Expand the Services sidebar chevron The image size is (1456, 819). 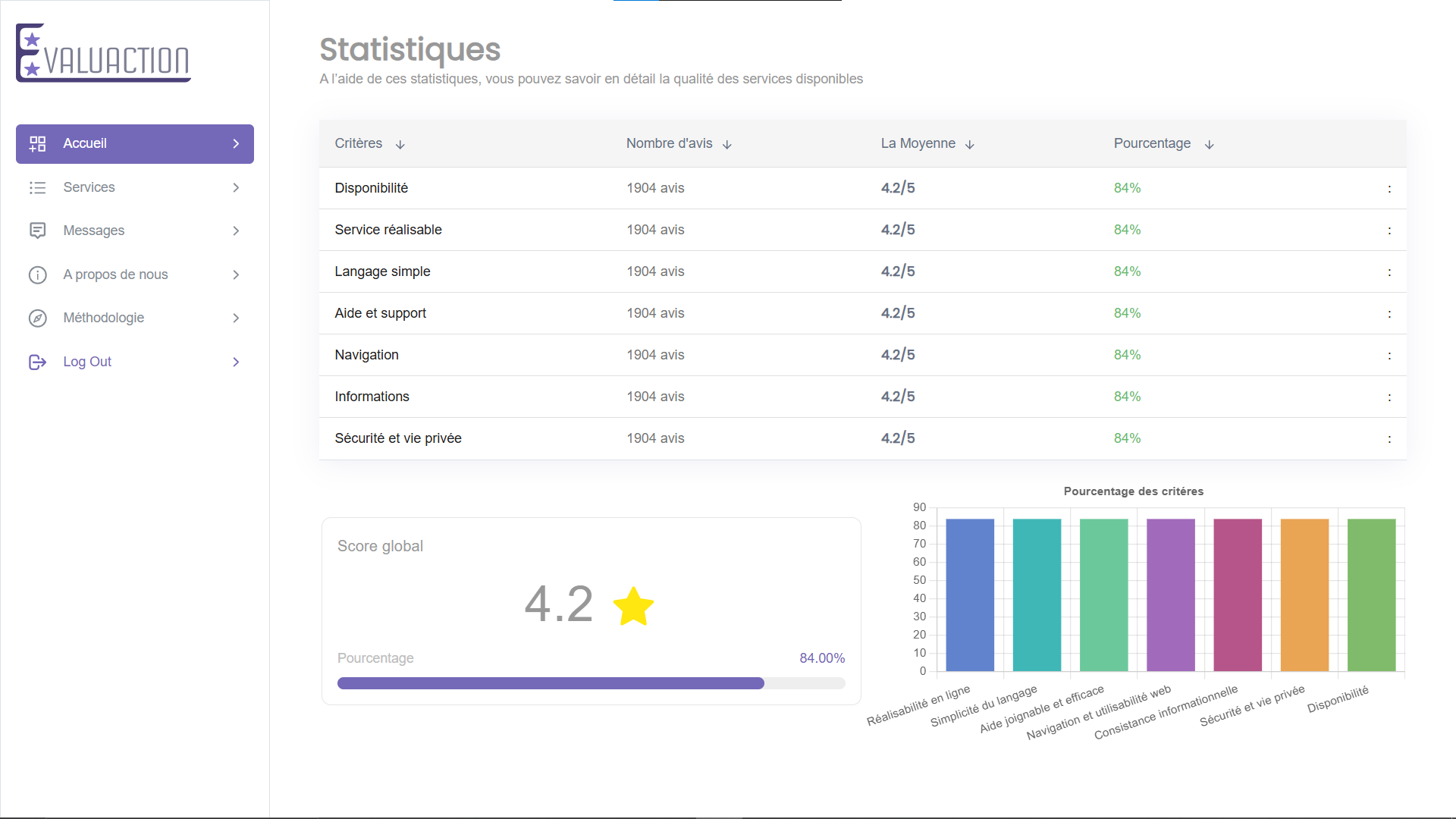point(236,187)
